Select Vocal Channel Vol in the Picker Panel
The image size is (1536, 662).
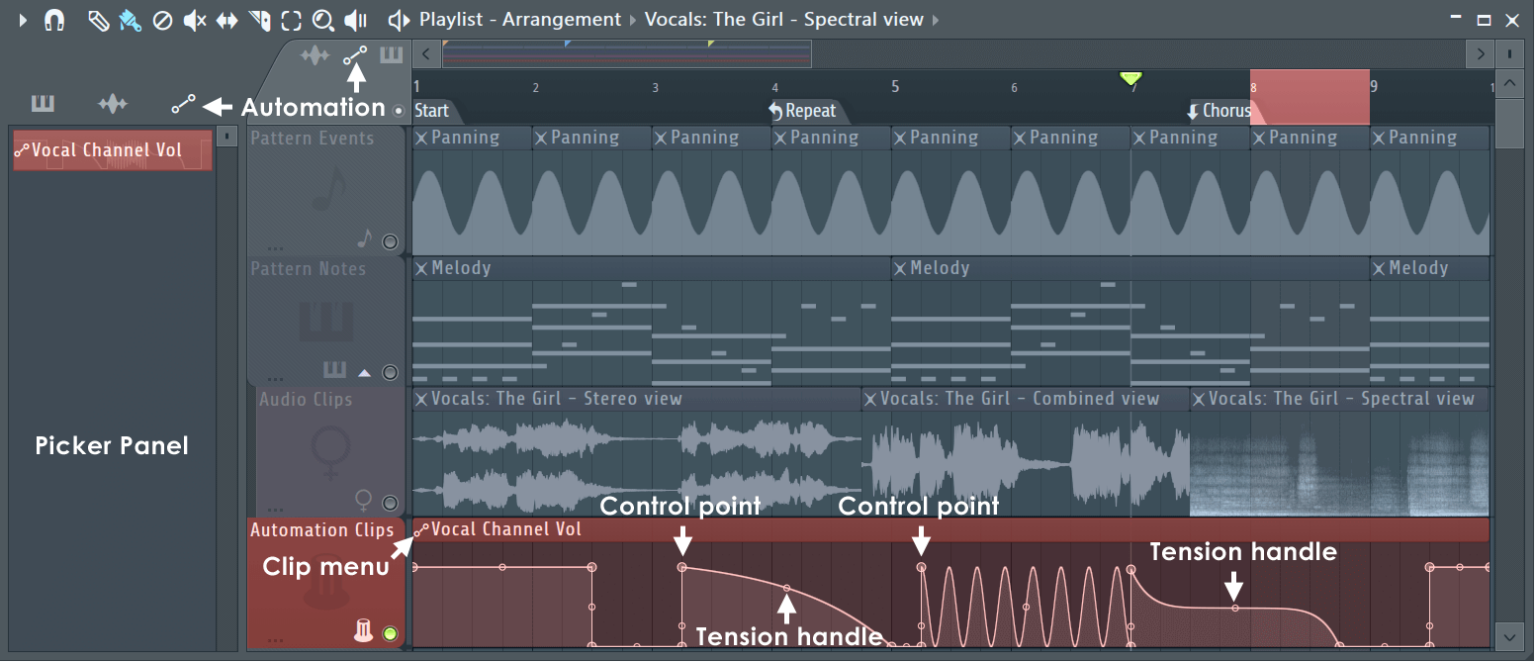110,150
